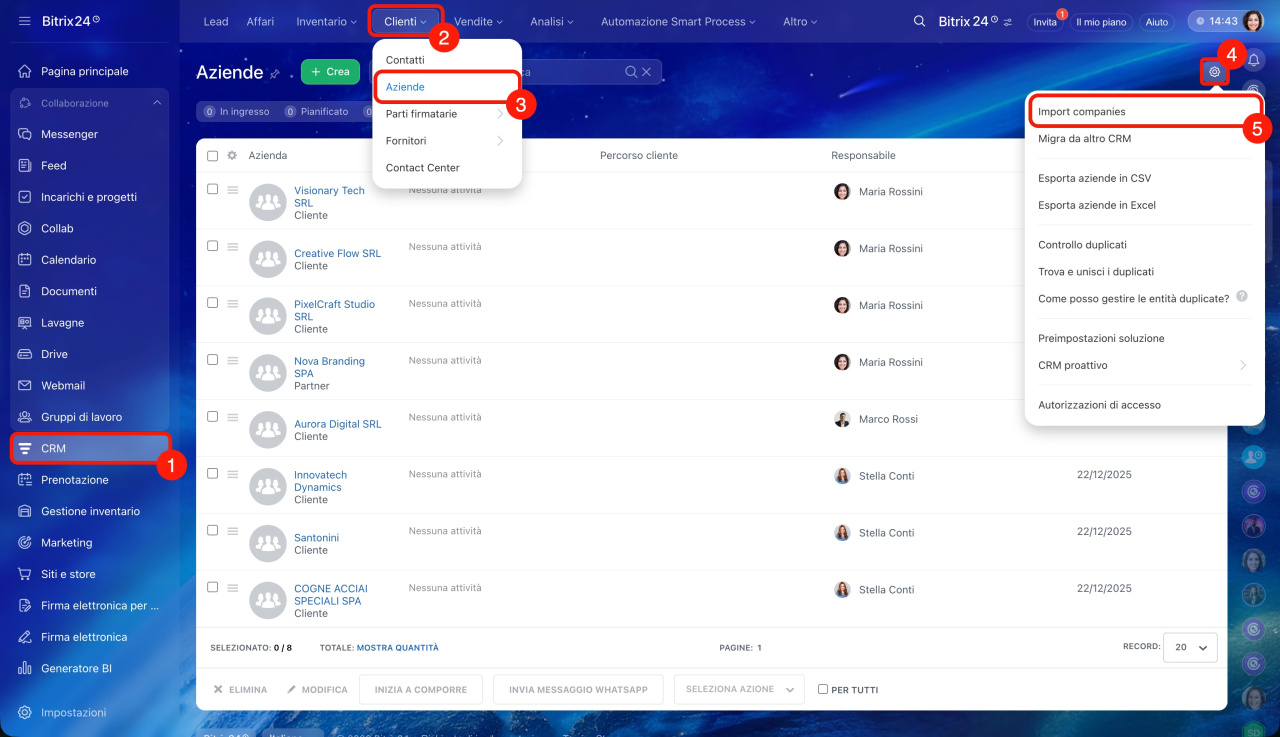
Task: Click the column settings gear in table header
Action: coord(232,156)
